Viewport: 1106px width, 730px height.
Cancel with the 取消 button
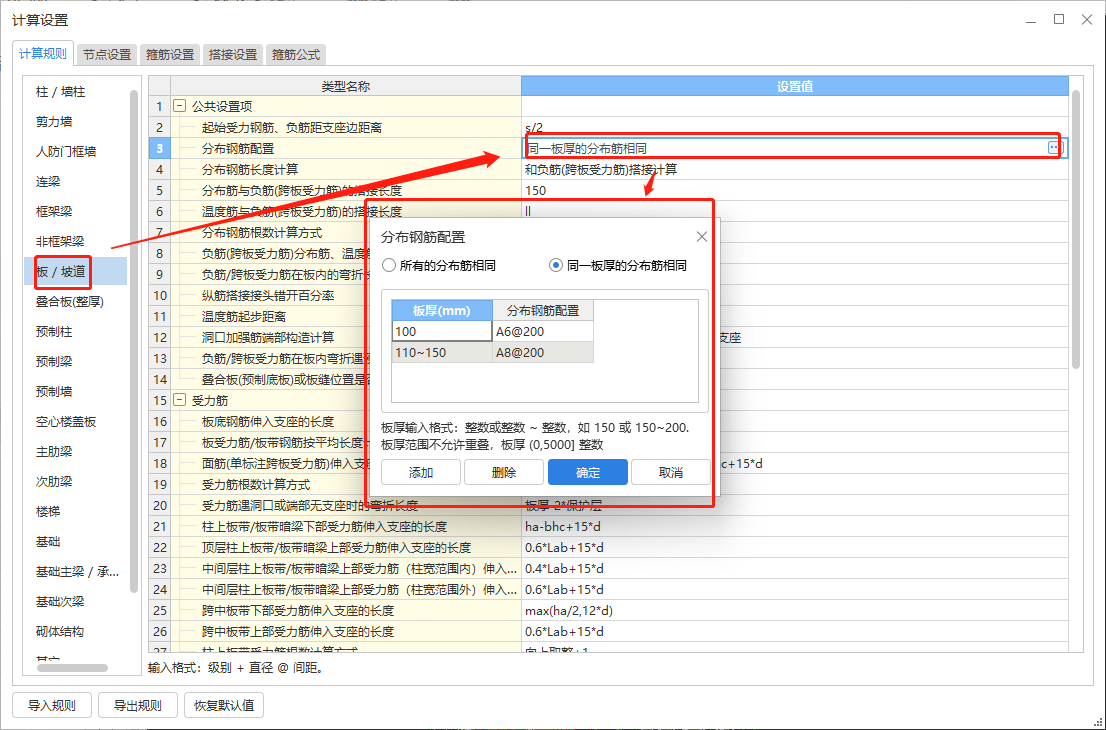tap(670, 472)
